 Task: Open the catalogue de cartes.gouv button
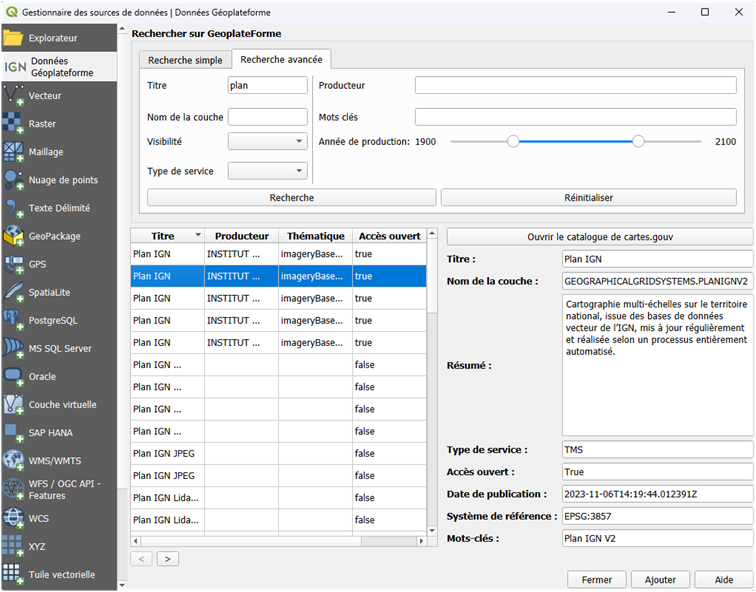[600, 237]
